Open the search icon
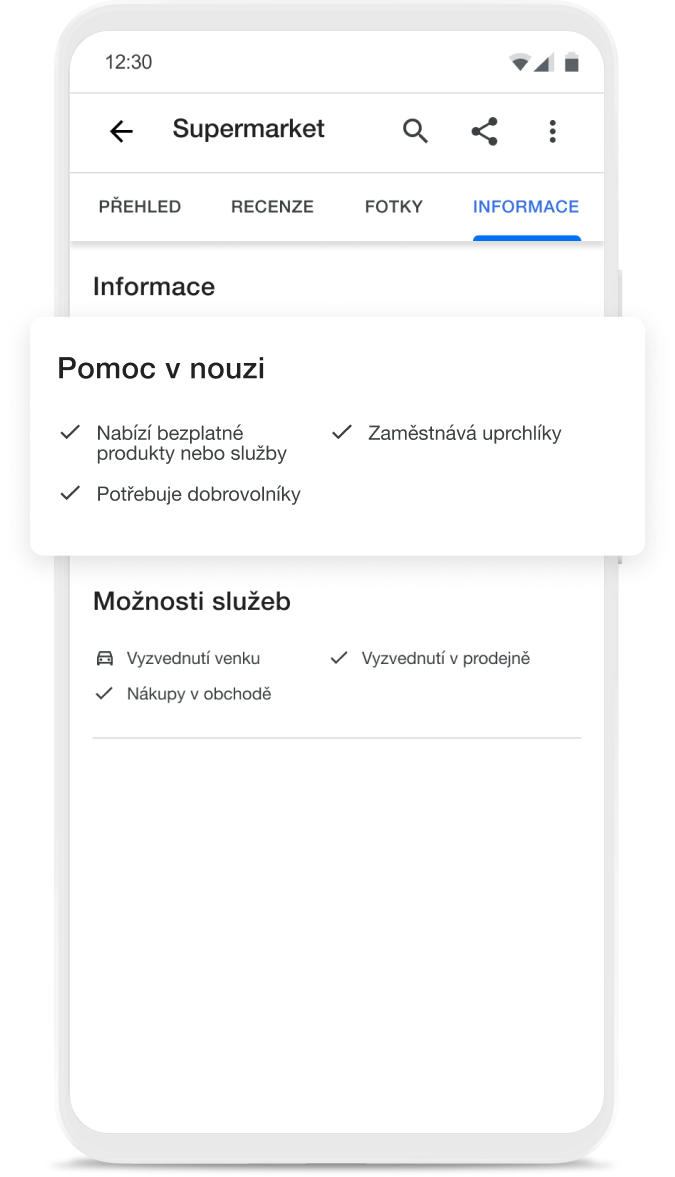The height and width of the screenshot is (1177, 675). [416, 131]
